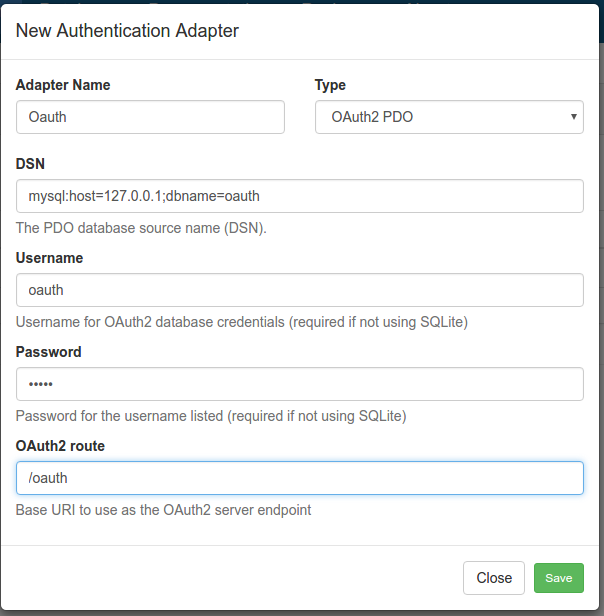The width and height of the screenshot is (604, 616).
Task: Click the Type label above the select
Action: coord(330,85)
